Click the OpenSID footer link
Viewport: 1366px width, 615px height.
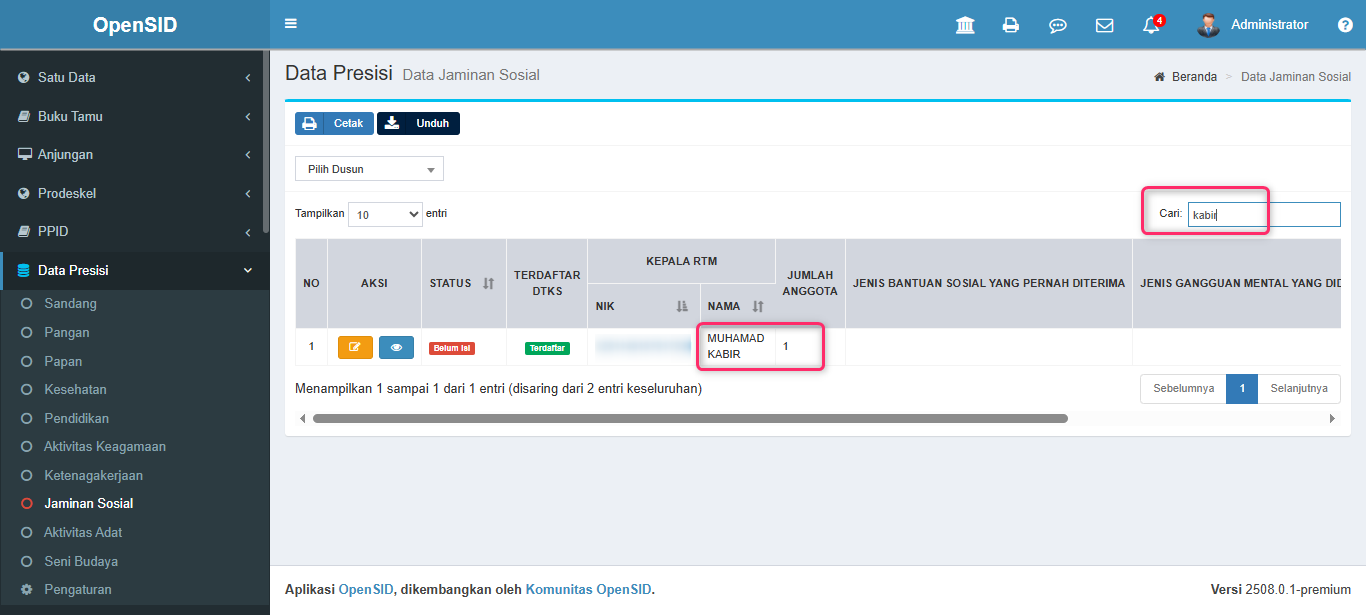(x=365, y=590)
